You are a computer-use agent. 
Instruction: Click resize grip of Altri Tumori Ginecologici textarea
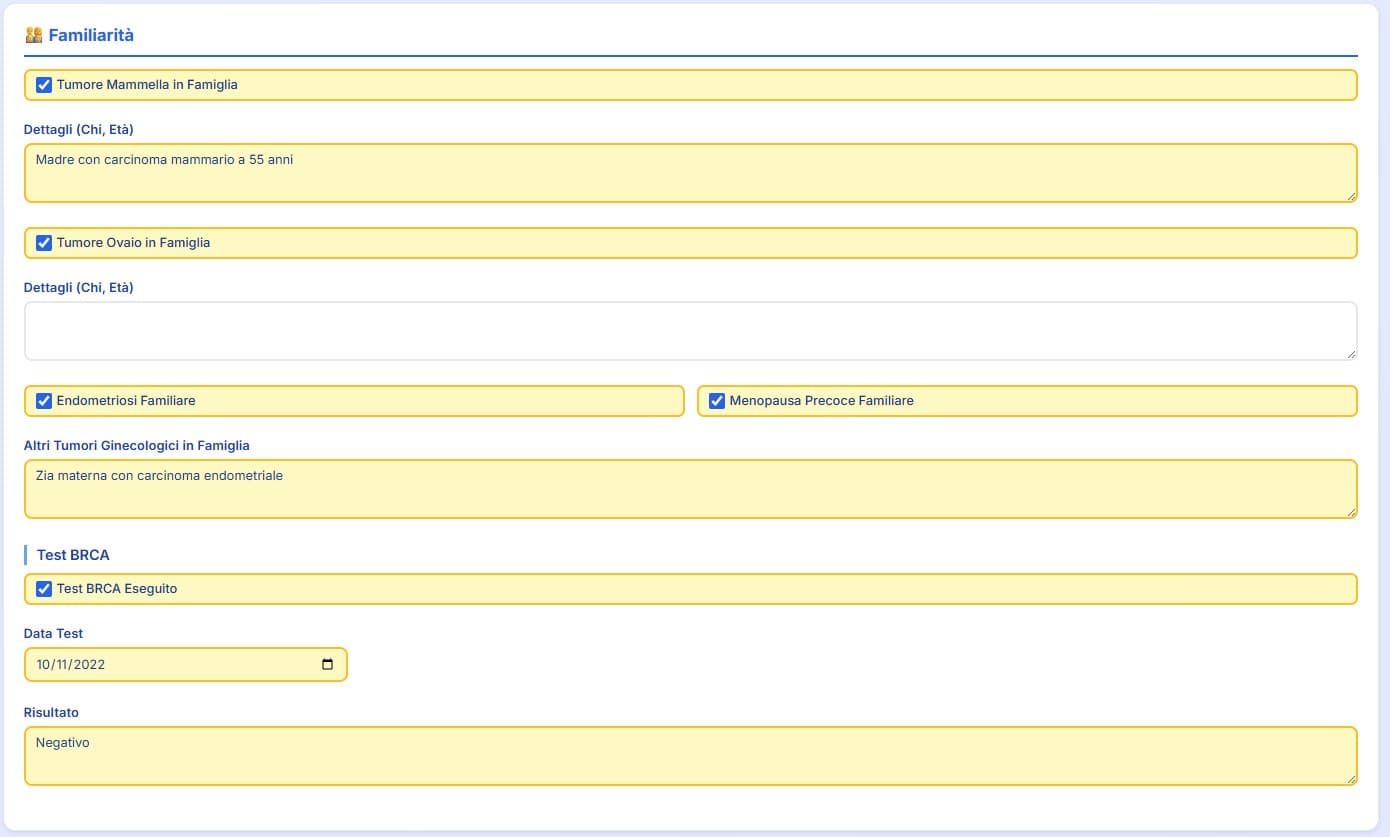coord(1351,512)
